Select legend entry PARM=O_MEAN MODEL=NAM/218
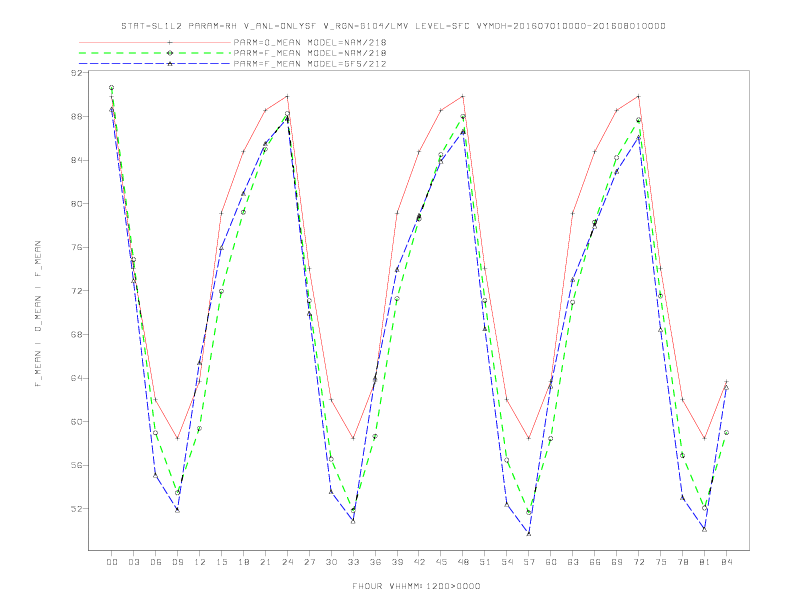The height and width of the screenshot is (612, 792). pyautogui.click(x=310, y=42)
